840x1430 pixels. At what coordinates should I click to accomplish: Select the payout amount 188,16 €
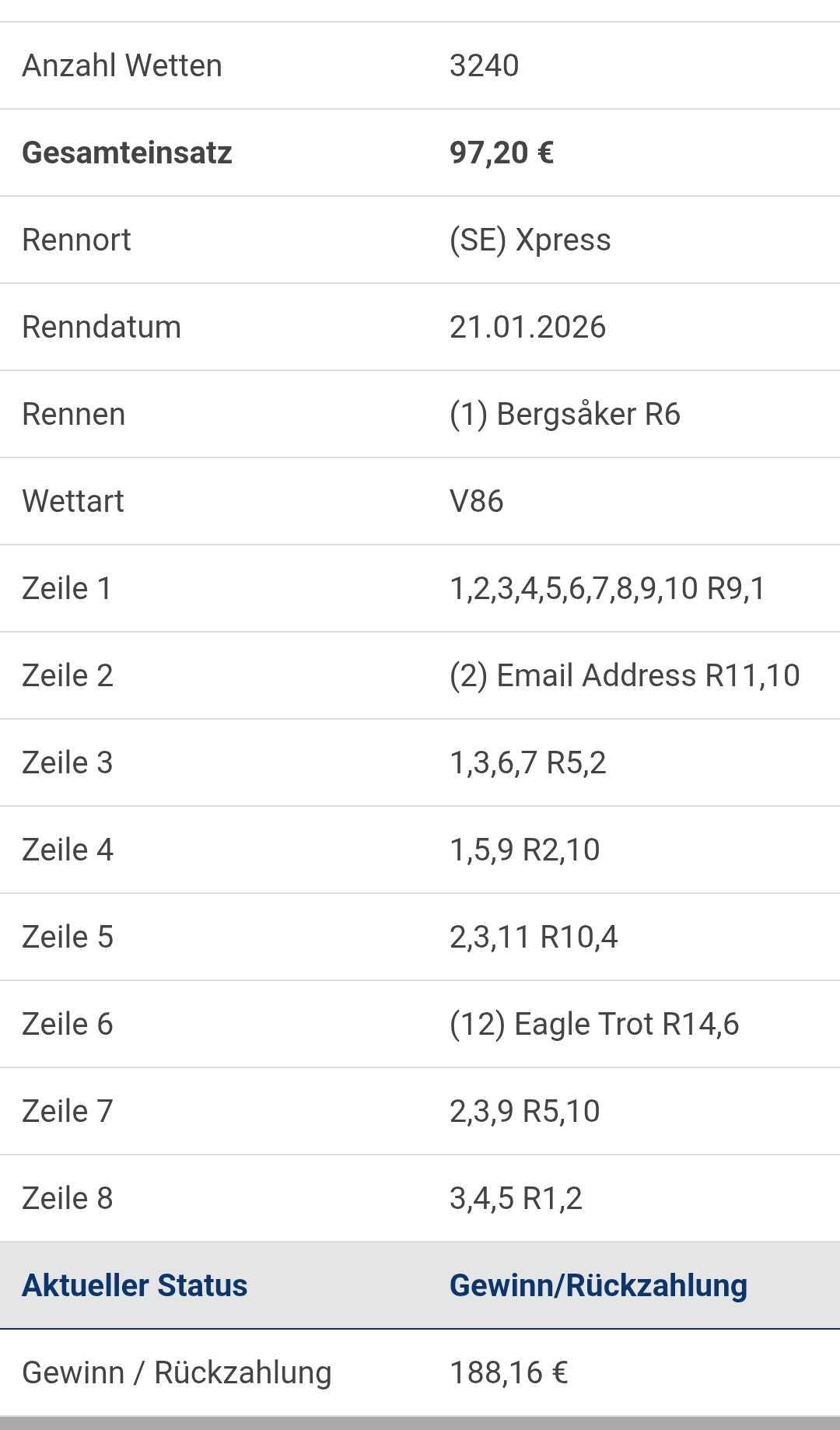coord(509,1373)
